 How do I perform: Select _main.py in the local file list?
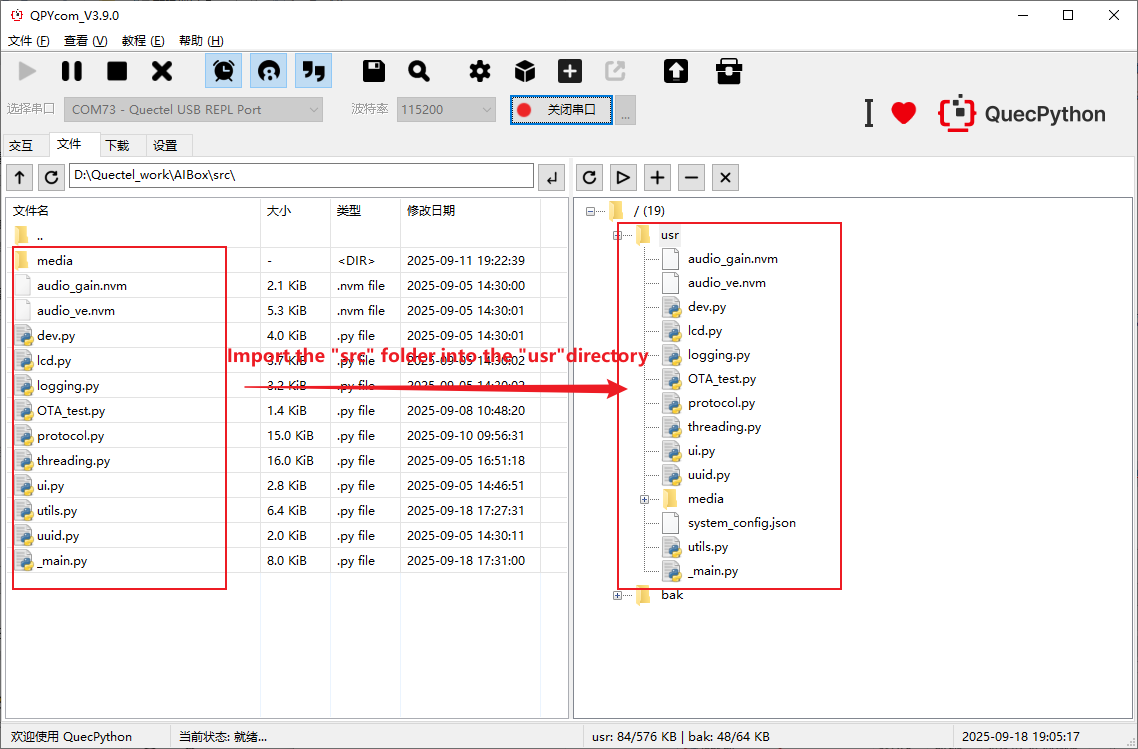62,561
